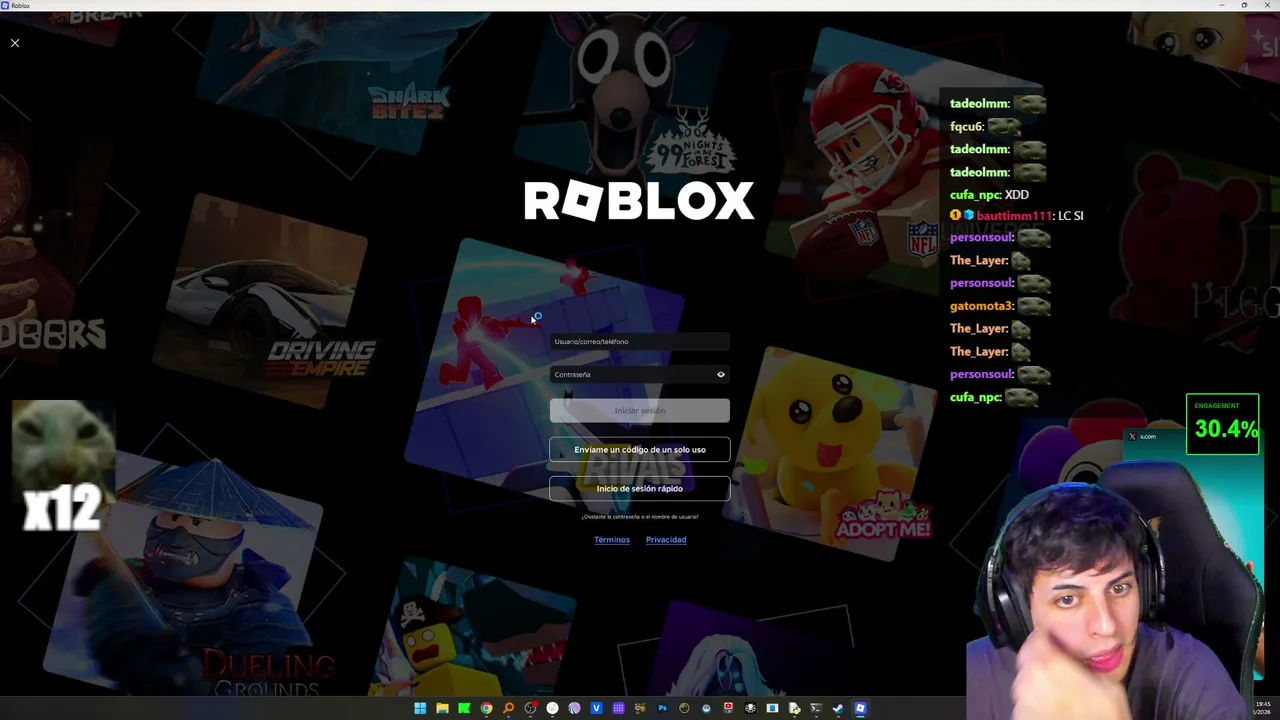Open the Términos link
1280x720 pixels.
(x=612, y=540)
